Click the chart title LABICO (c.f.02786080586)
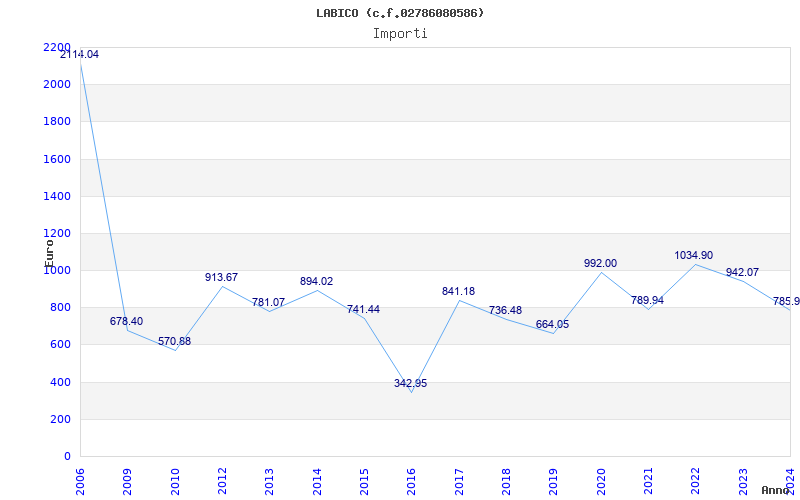This screenshot has height=500, width=800. 400,13
